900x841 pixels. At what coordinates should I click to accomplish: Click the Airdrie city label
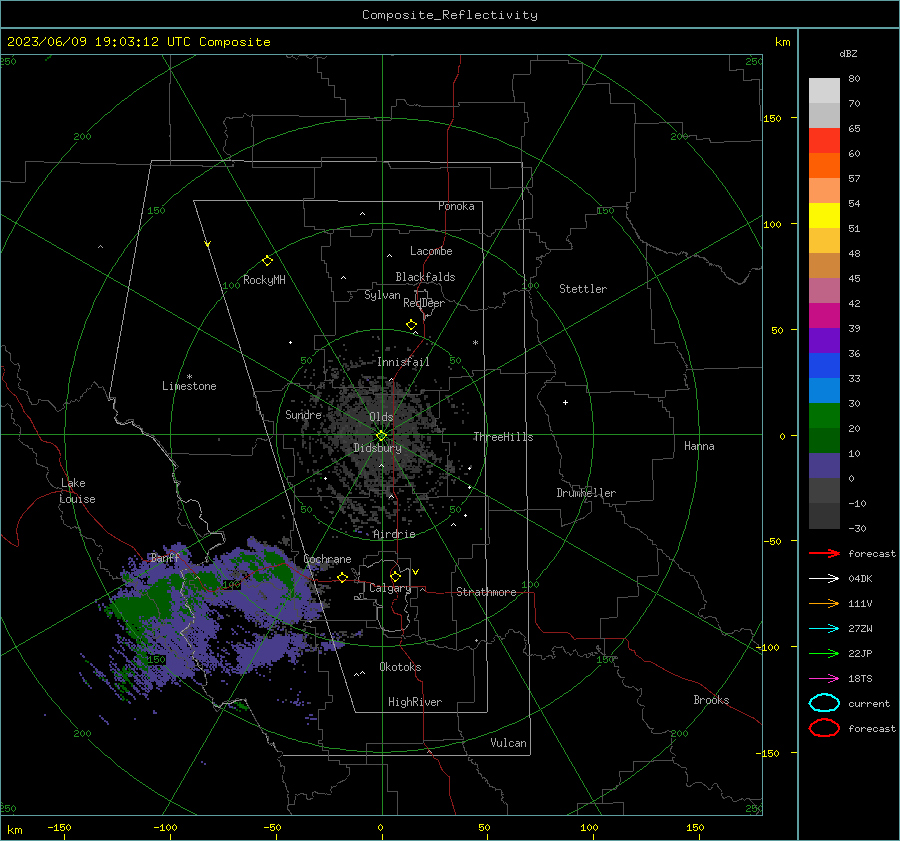394,534
